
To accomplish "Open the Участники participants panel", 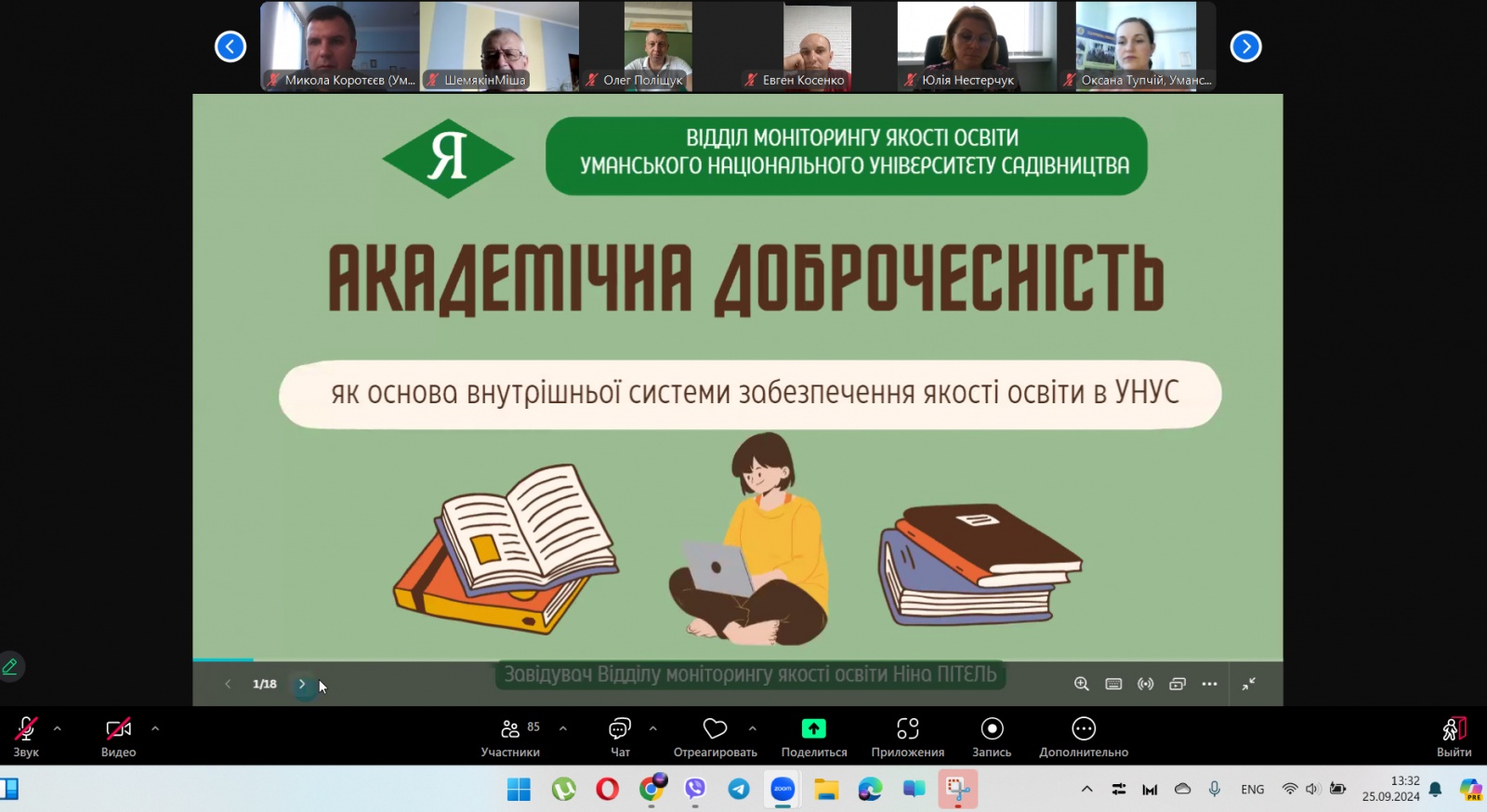I will (x=510, y=737).
